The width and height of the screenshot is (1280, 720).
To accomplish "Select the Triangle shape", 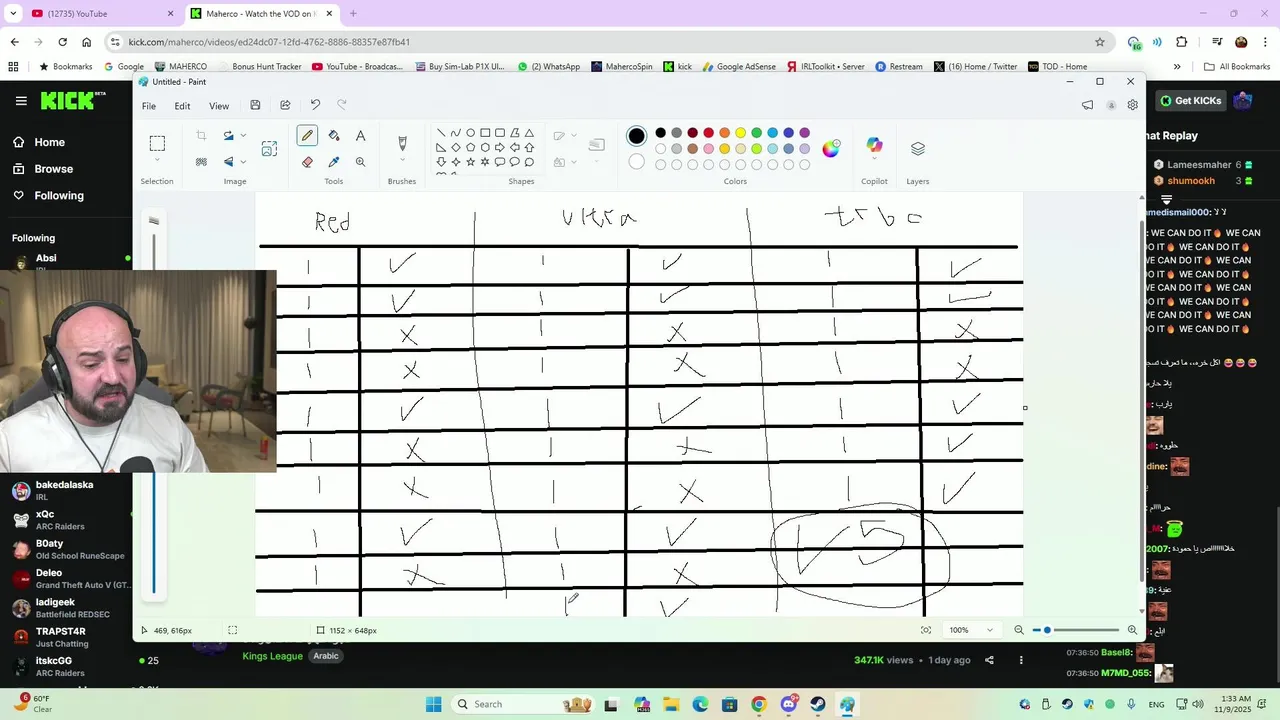I will 529,133.
